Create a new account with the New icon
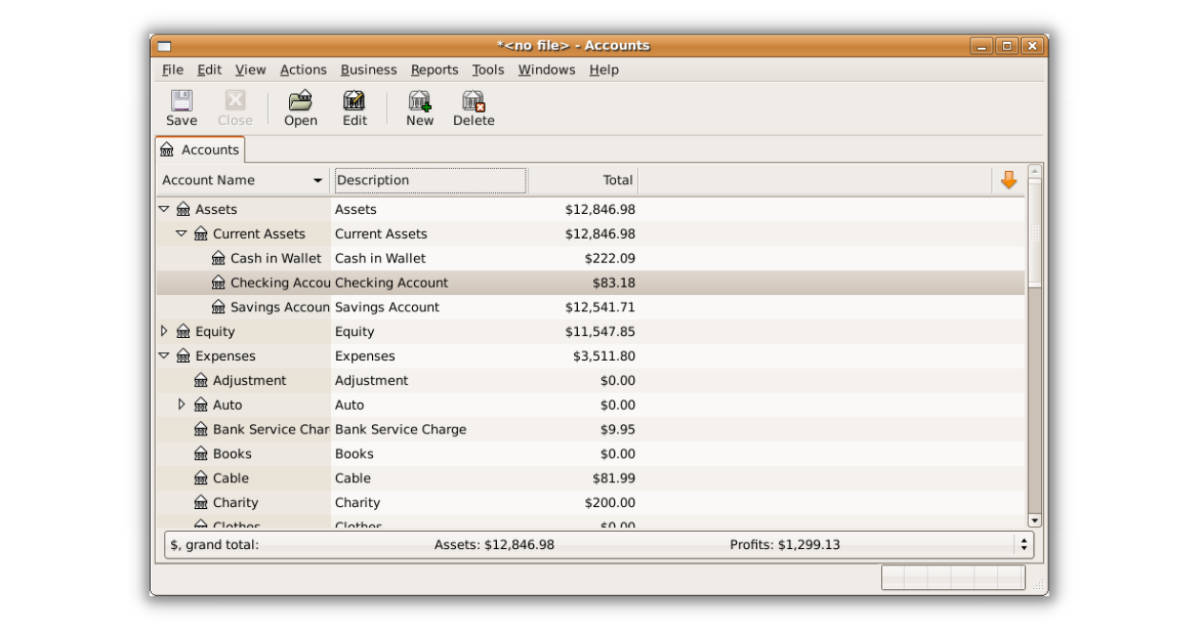This screenshot has height=630, width=1200. click(419, 107)
